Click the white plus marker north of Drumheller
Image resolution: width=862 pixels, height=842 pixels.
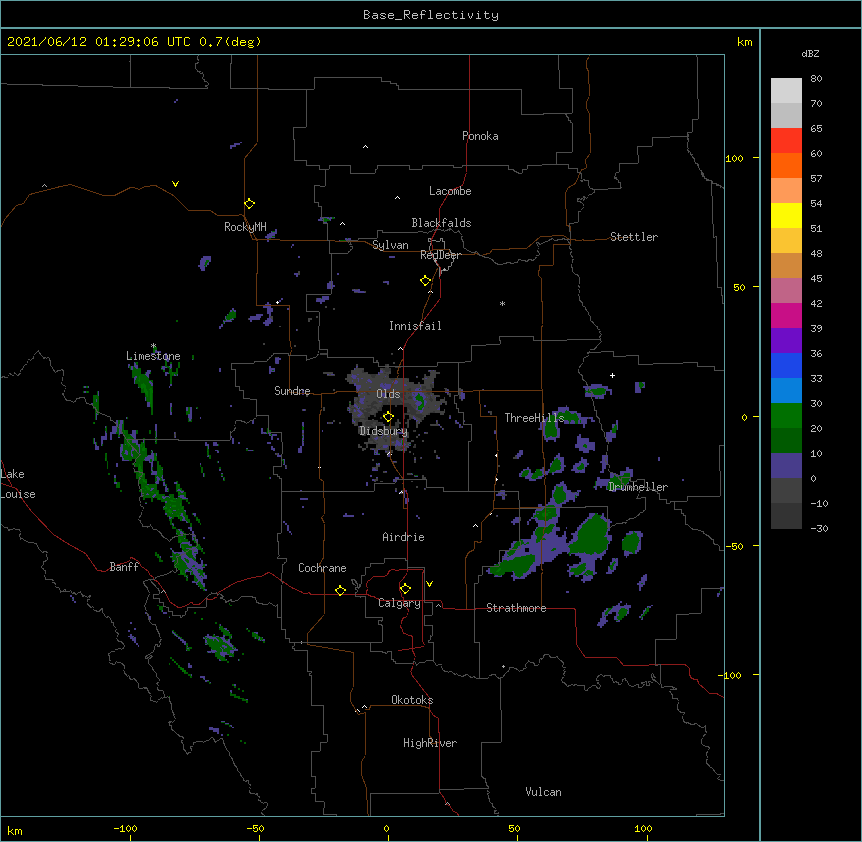(x=612, y=375)
